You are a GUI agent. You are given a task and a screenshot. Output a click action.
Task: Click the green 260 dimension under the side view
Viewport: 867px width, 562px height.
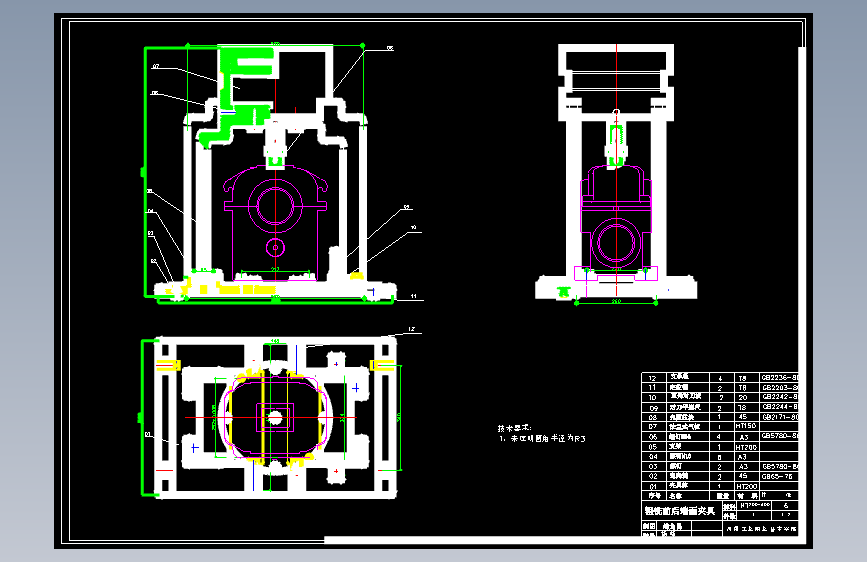click(x=616, y=301)
